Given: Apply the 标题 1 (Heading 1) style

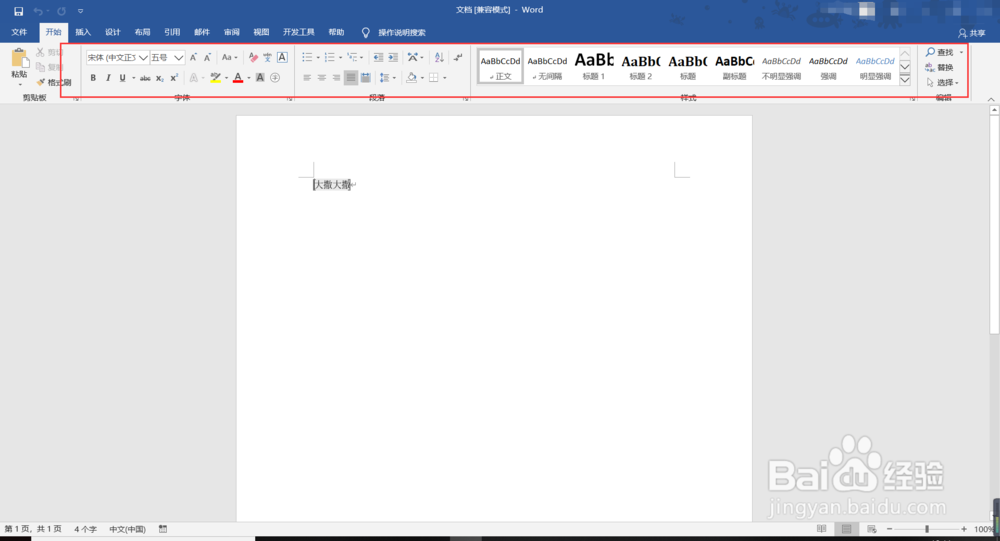Looking at the screenshot, I should tap(594, 66).
